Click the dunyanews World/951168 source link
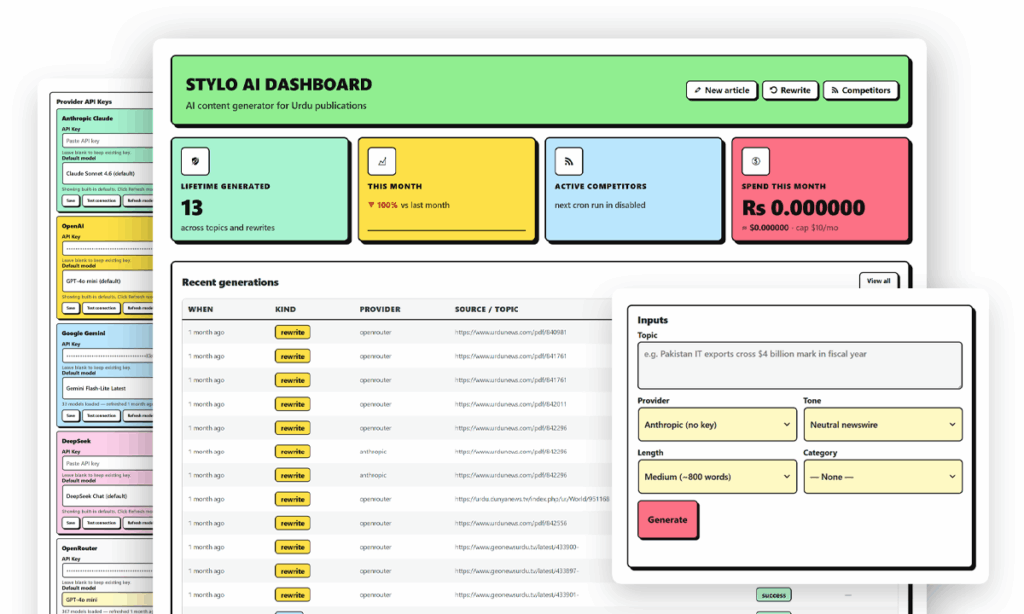 pos(532,499)
